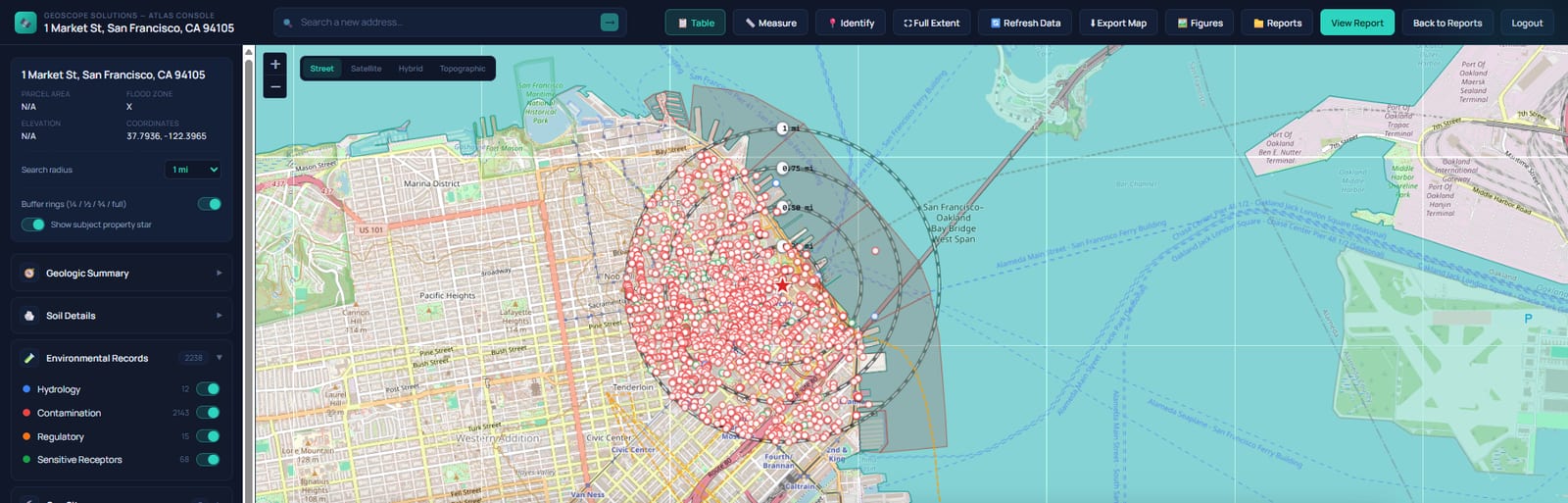The height and width of the screenshot is (503, 1568).
Task: Click the Tenderloin map label
Action: click(633, 387)
